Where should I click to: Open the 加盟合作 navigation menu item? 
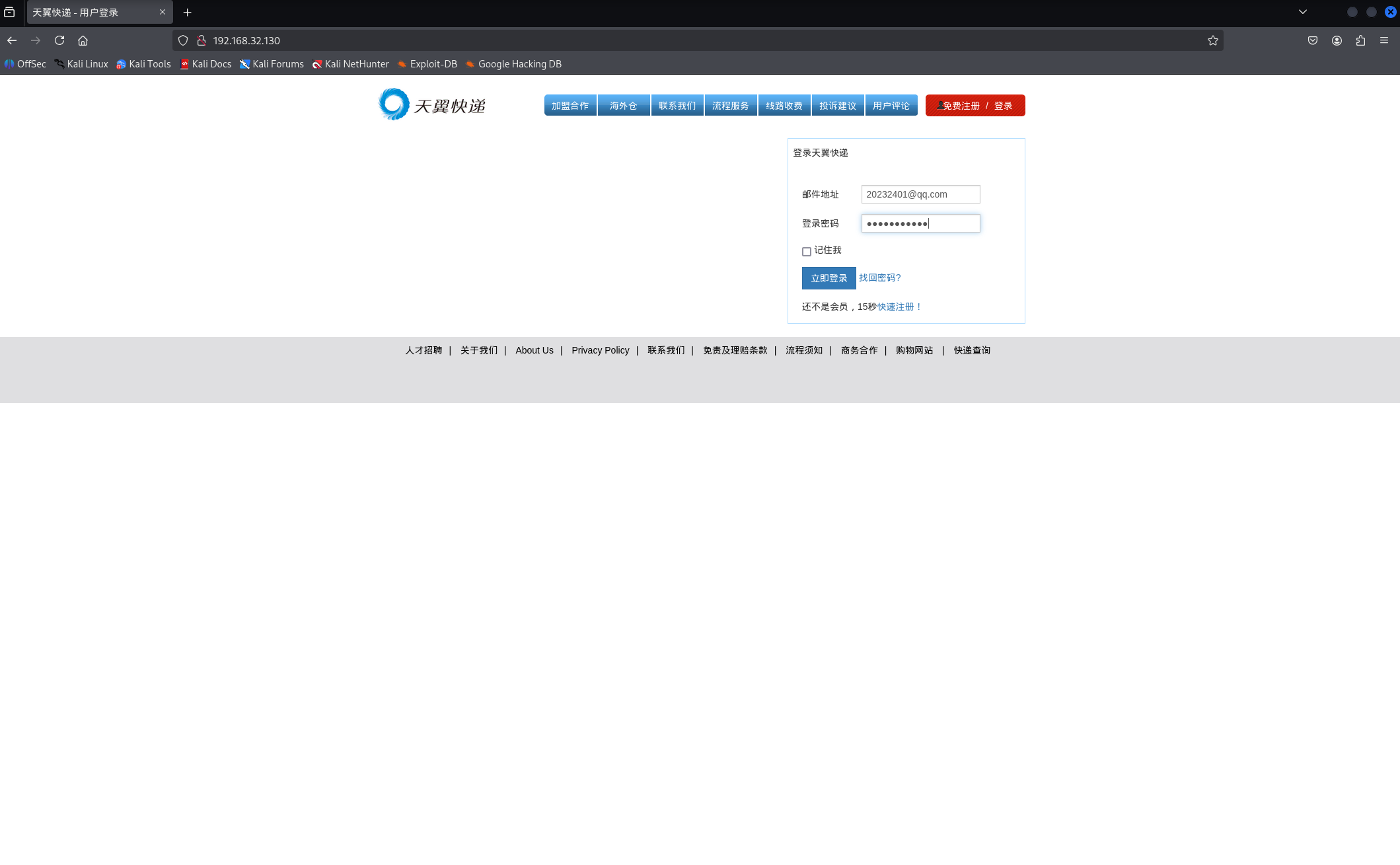point(570,106)
